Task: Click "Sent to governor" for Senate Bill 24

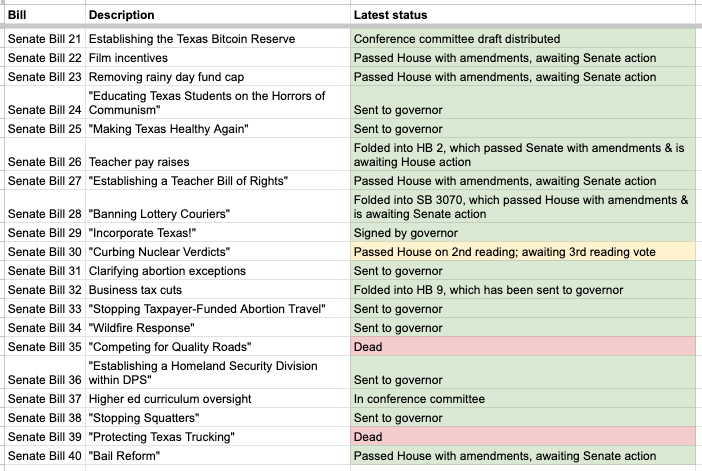Action: pos(523,103)
